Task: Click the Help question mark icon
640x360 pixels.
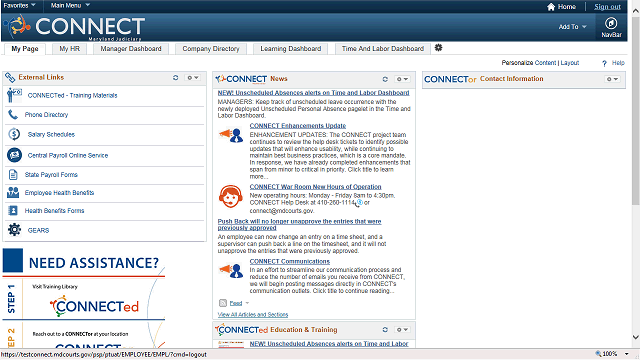Action: (x=604, y=63)
